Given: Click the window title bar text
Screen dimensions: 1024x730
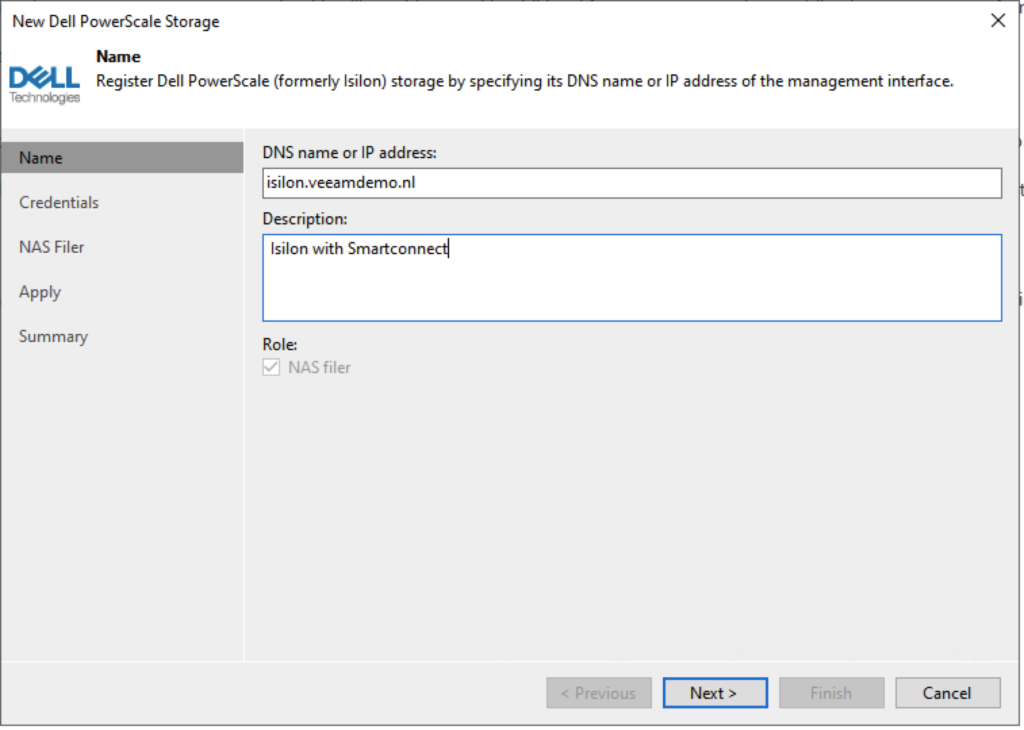Looking at the screenshot, I should coord(116,21).
